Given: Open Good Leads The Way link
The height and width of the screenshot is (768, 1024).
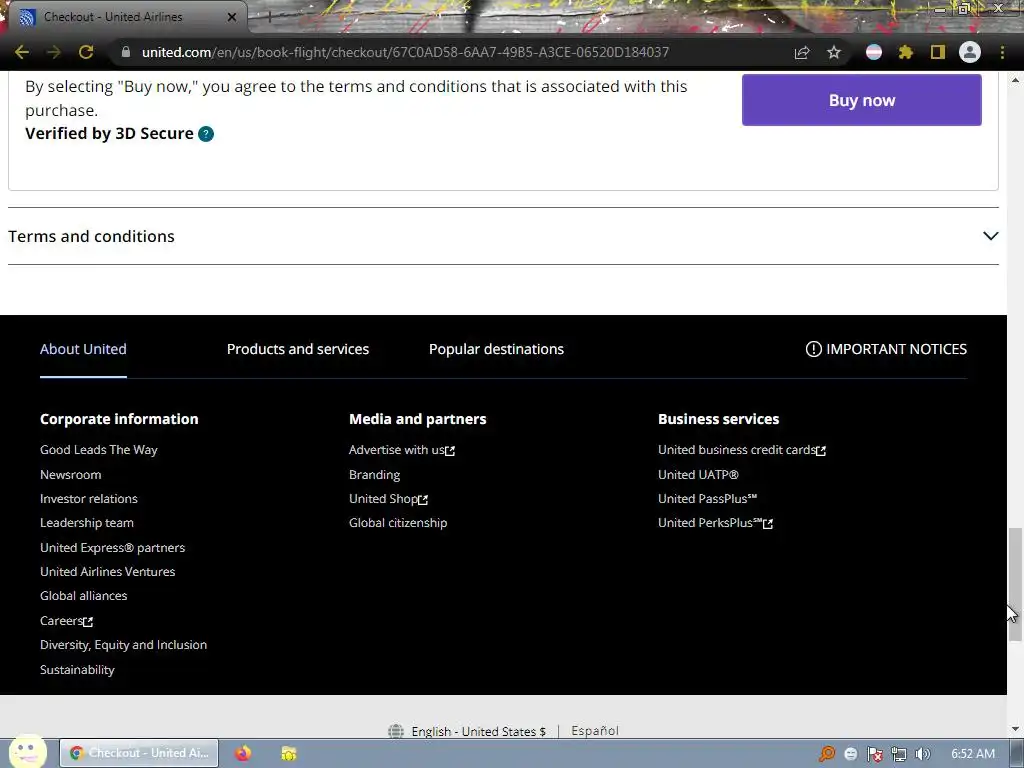Looking at the screenshot, I should tap(99, 450).
